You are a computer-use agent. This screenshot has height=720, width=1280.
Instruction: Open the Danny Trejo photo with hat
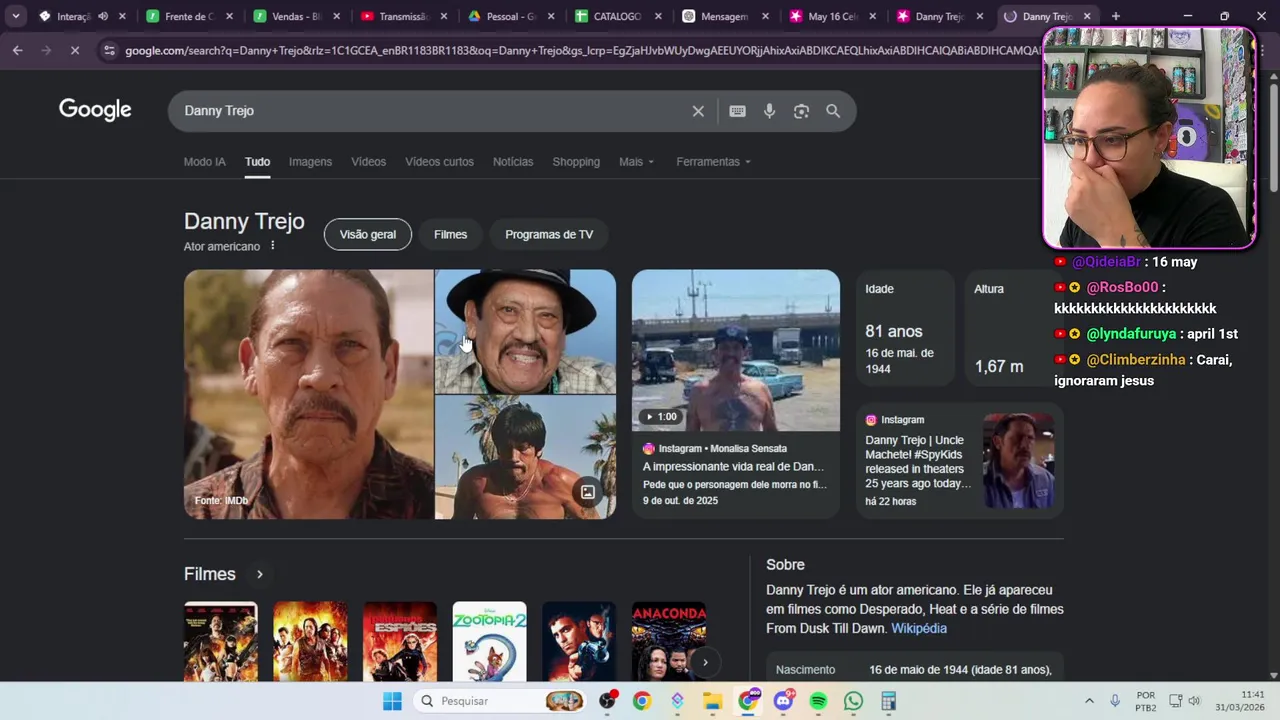coord(526,331)
